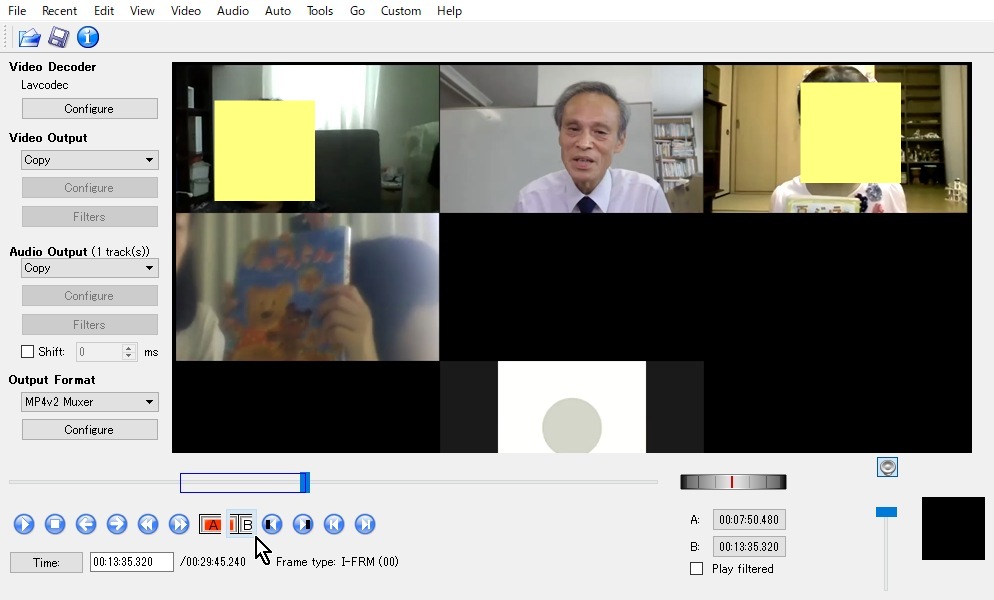Start playback with the Play button

[x=24, y=524]
